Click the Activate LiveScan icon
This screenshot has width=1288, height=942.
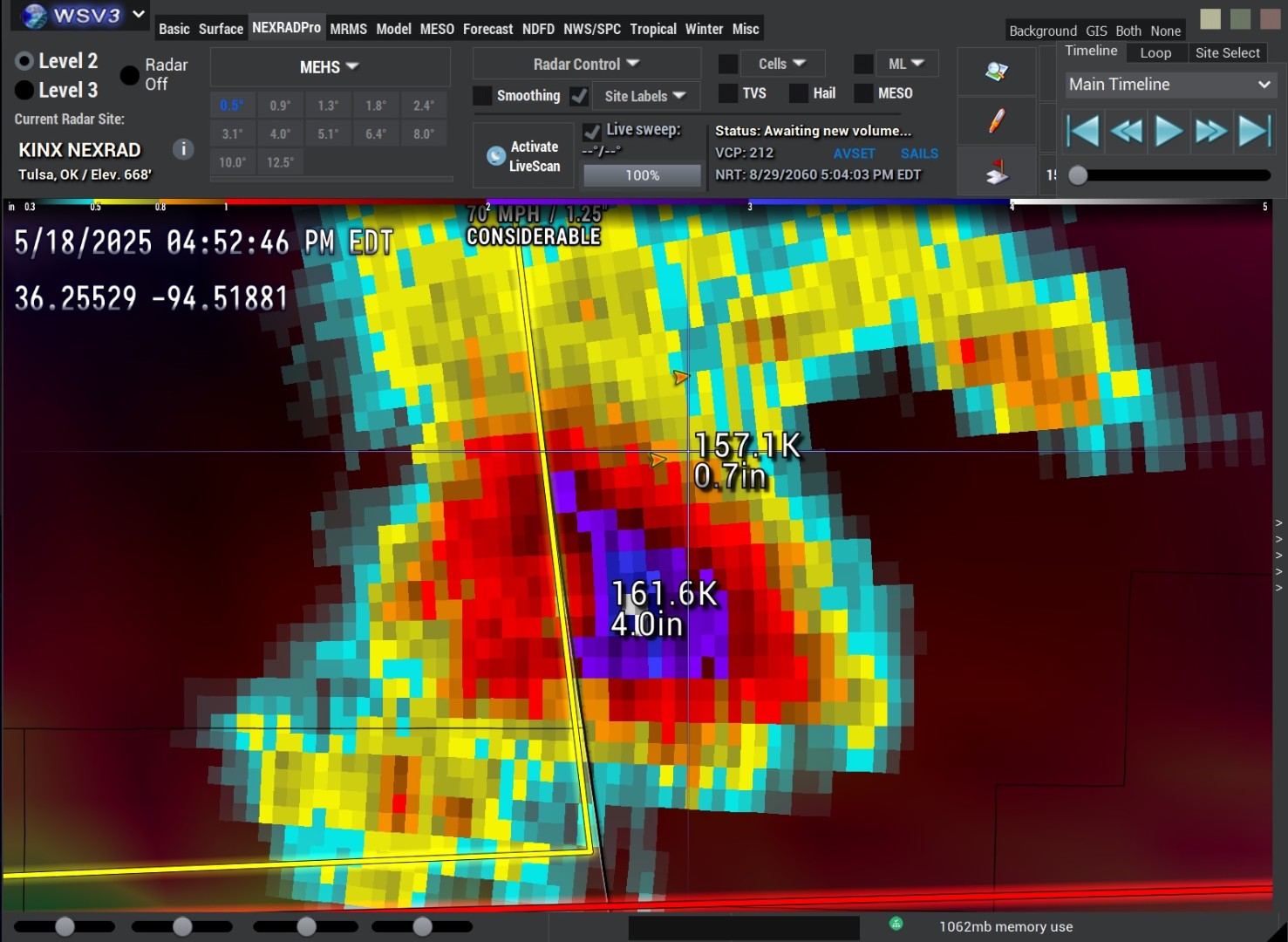(496, 156)
